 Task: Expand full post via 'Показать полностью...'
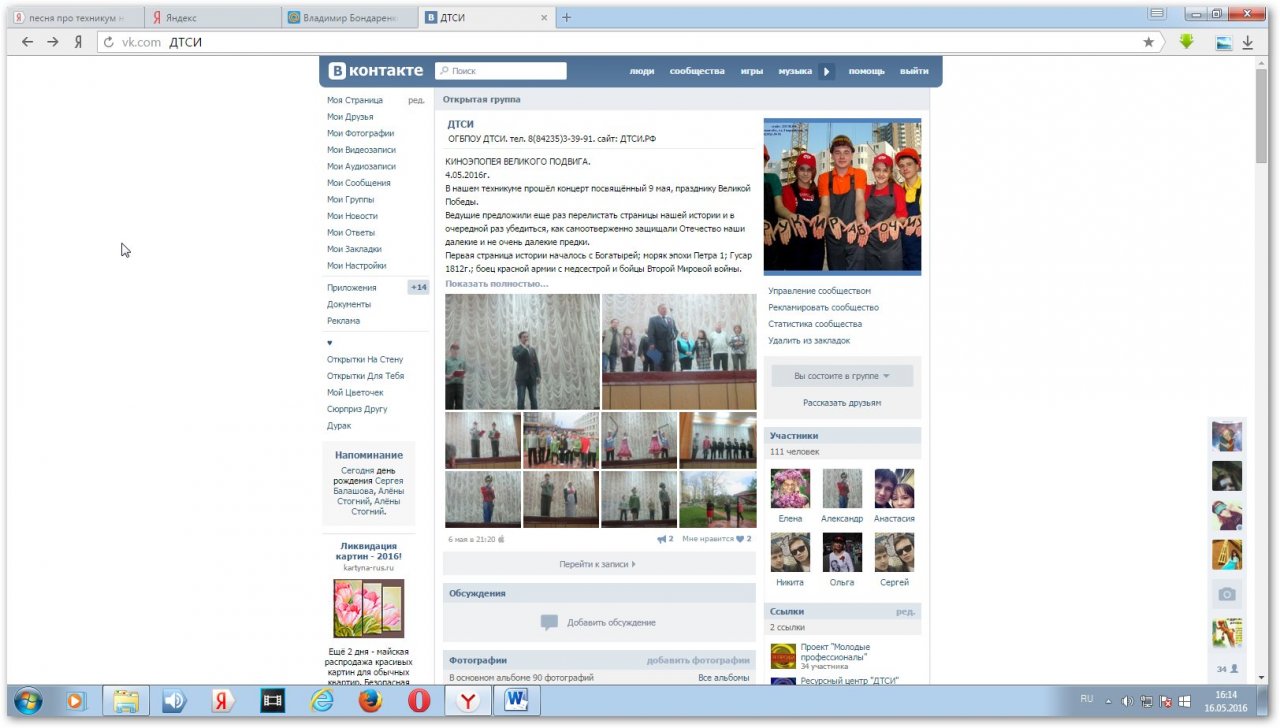pyautogui.click(x=497, y=284)
